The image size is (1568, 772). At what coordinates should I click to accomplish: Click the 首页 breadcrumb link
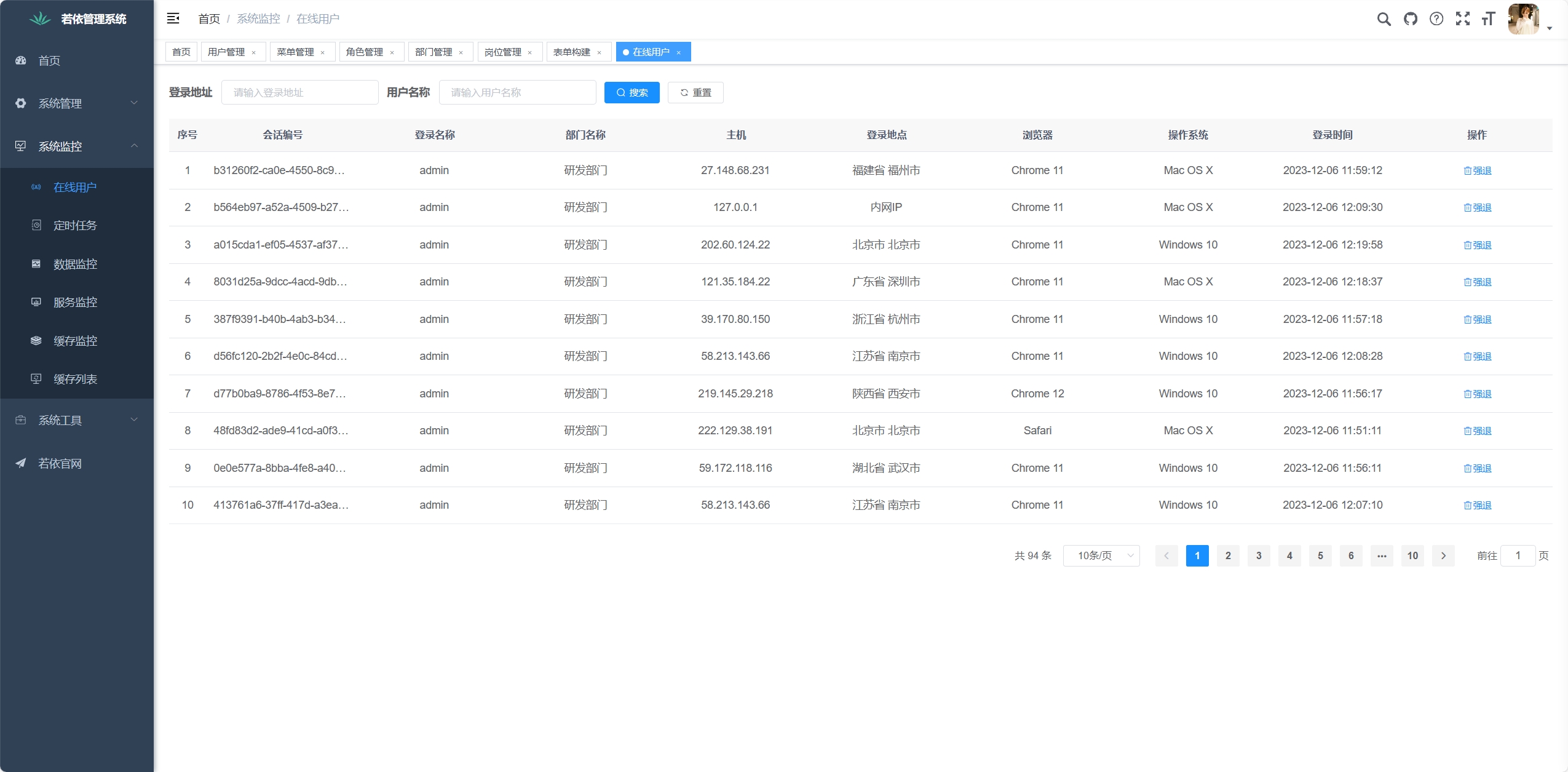(x=209, y=19)
